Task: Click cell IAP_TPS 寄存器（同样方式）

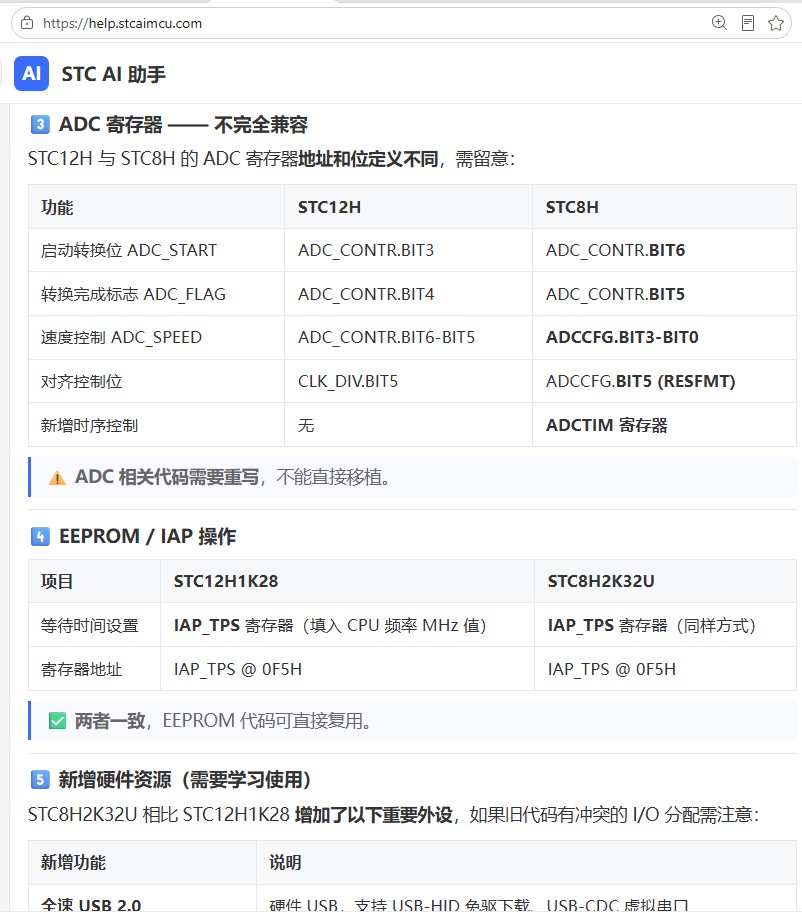Action: click(665, 625)
